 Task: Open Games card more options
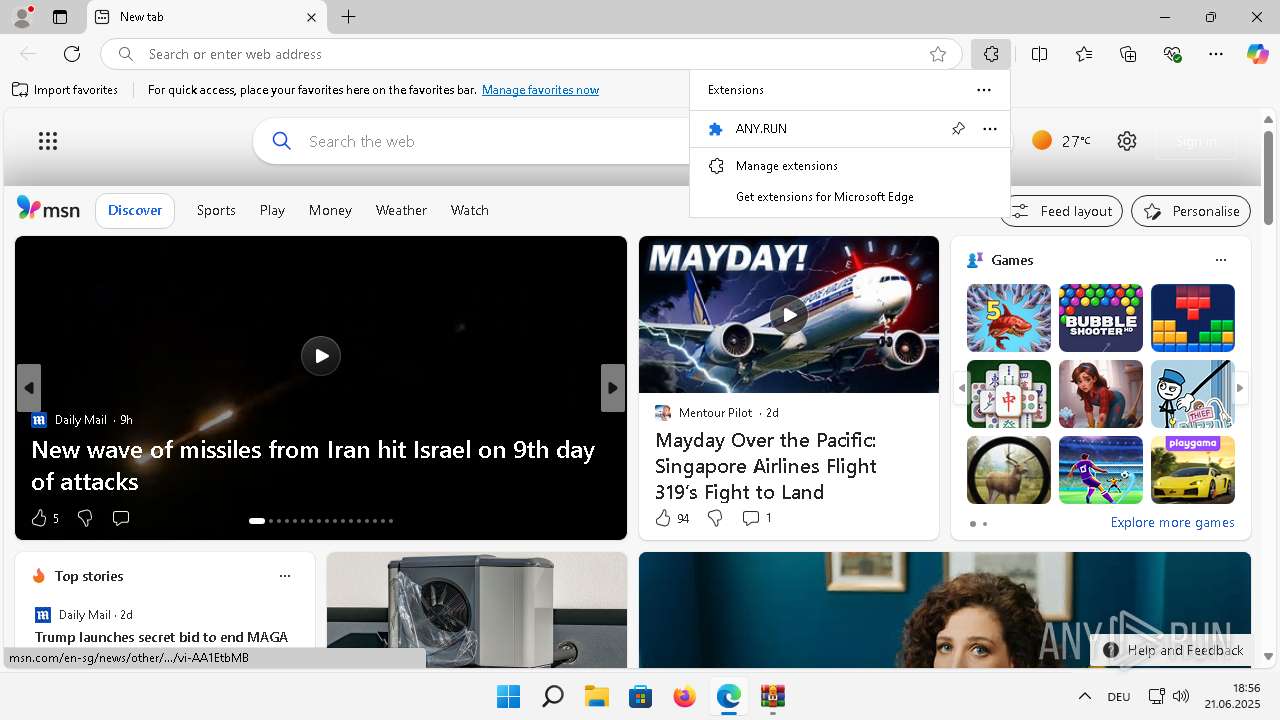click(1220, 260)
